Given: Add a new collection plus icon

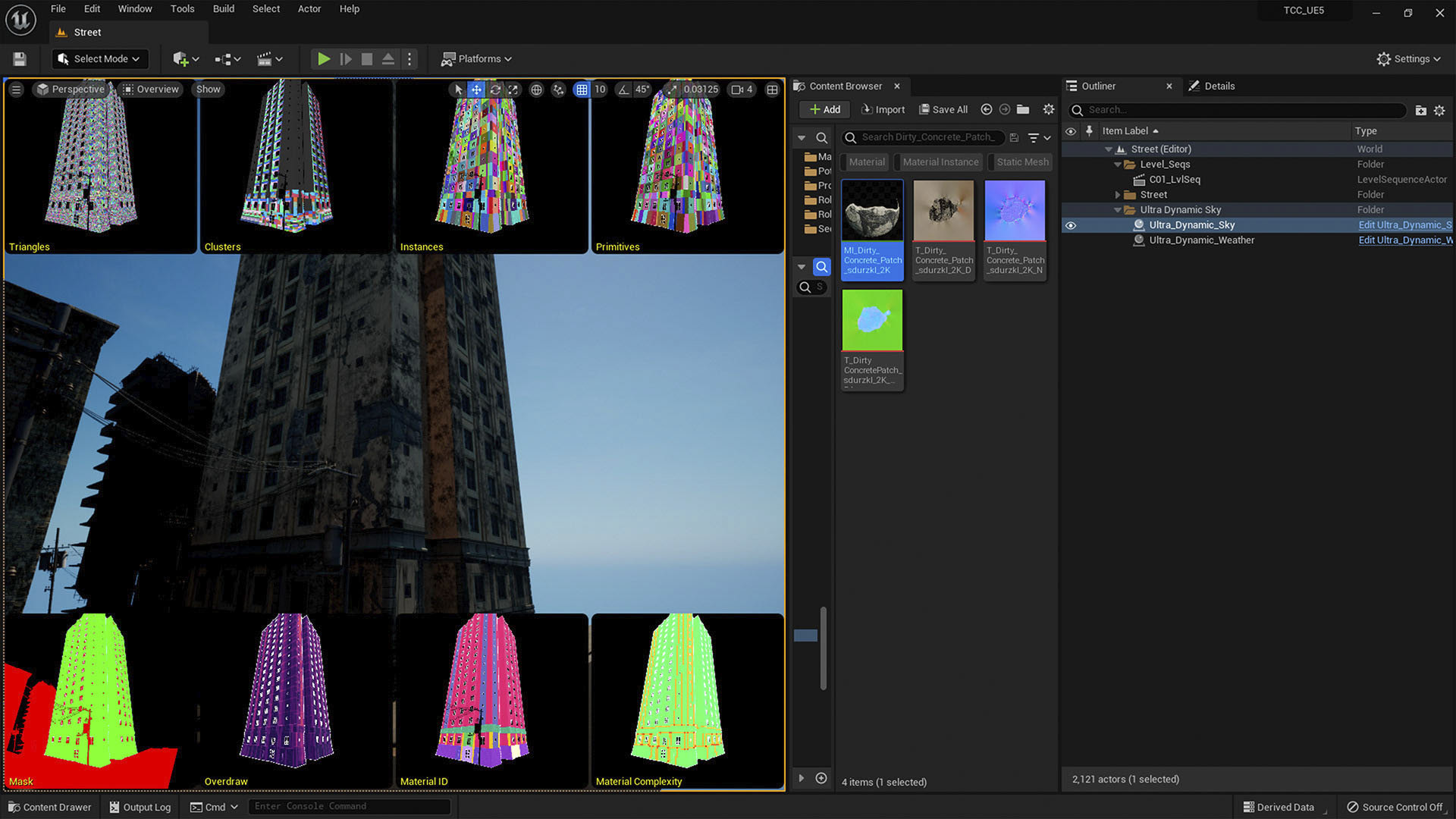Looking at the screenshot, I should (x=821, y=778).
